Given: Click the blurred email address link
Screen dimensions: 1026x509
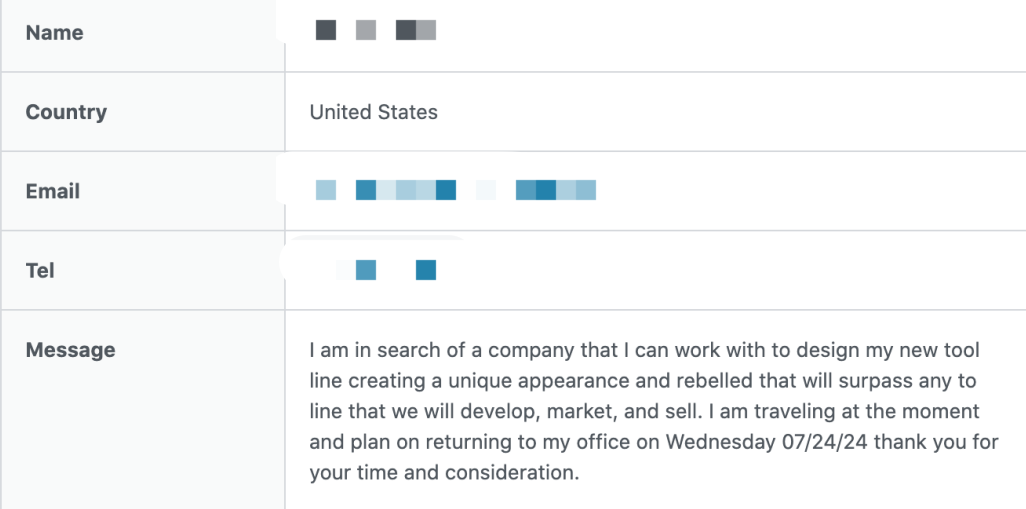Looking at the screenshot, I should click(x=455, y=190).
